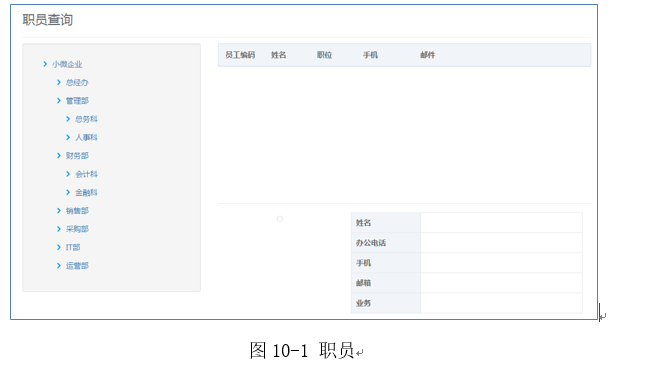
Task: Click chevron icon beside 销售部
Action: coord(58,211)
